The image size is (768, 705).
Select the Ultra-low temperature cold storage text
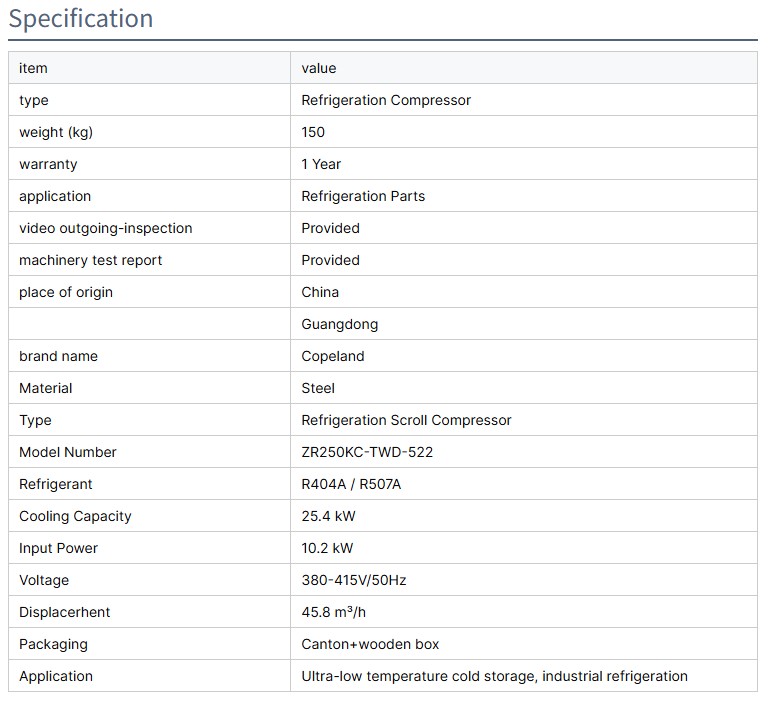419,676
